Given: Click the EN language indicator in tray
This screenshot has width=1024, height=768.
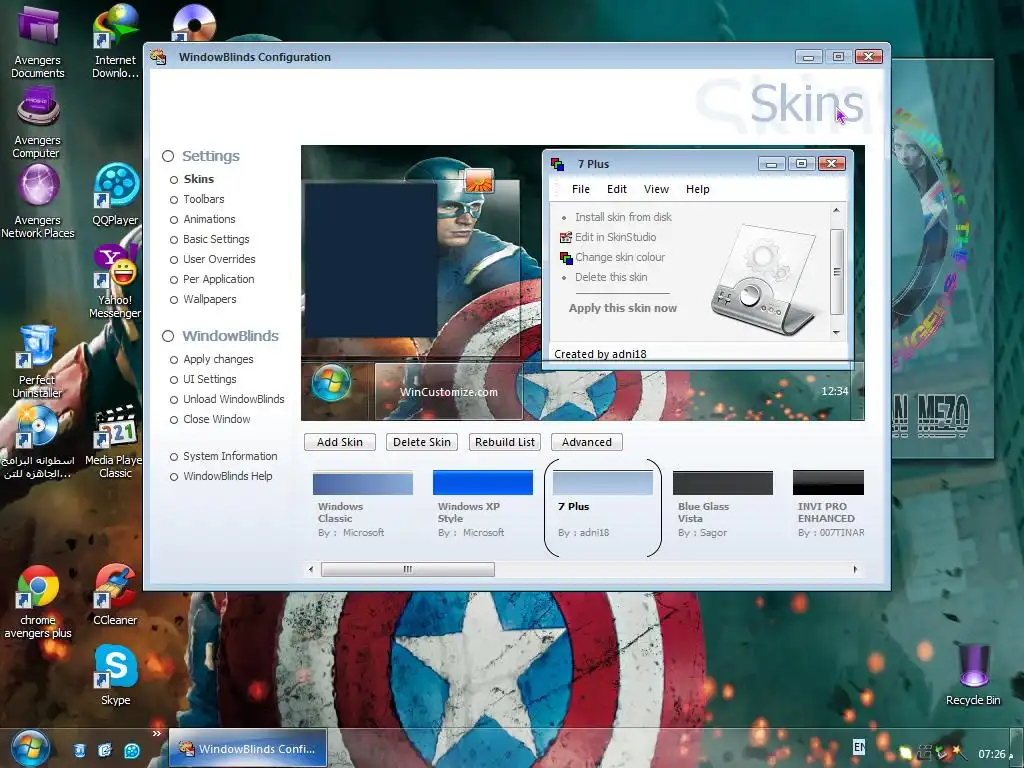Looking at the screenshot, I should [x=859, y=746].
